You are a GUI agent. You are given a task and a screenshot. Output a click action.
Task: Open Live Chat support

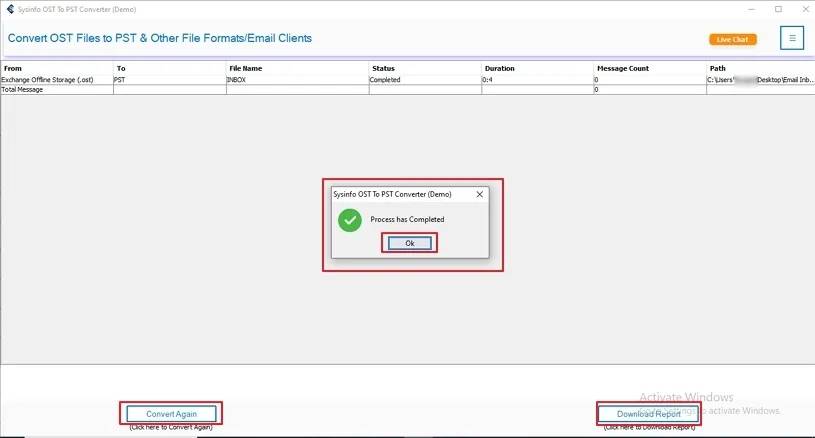coord(733,39)
